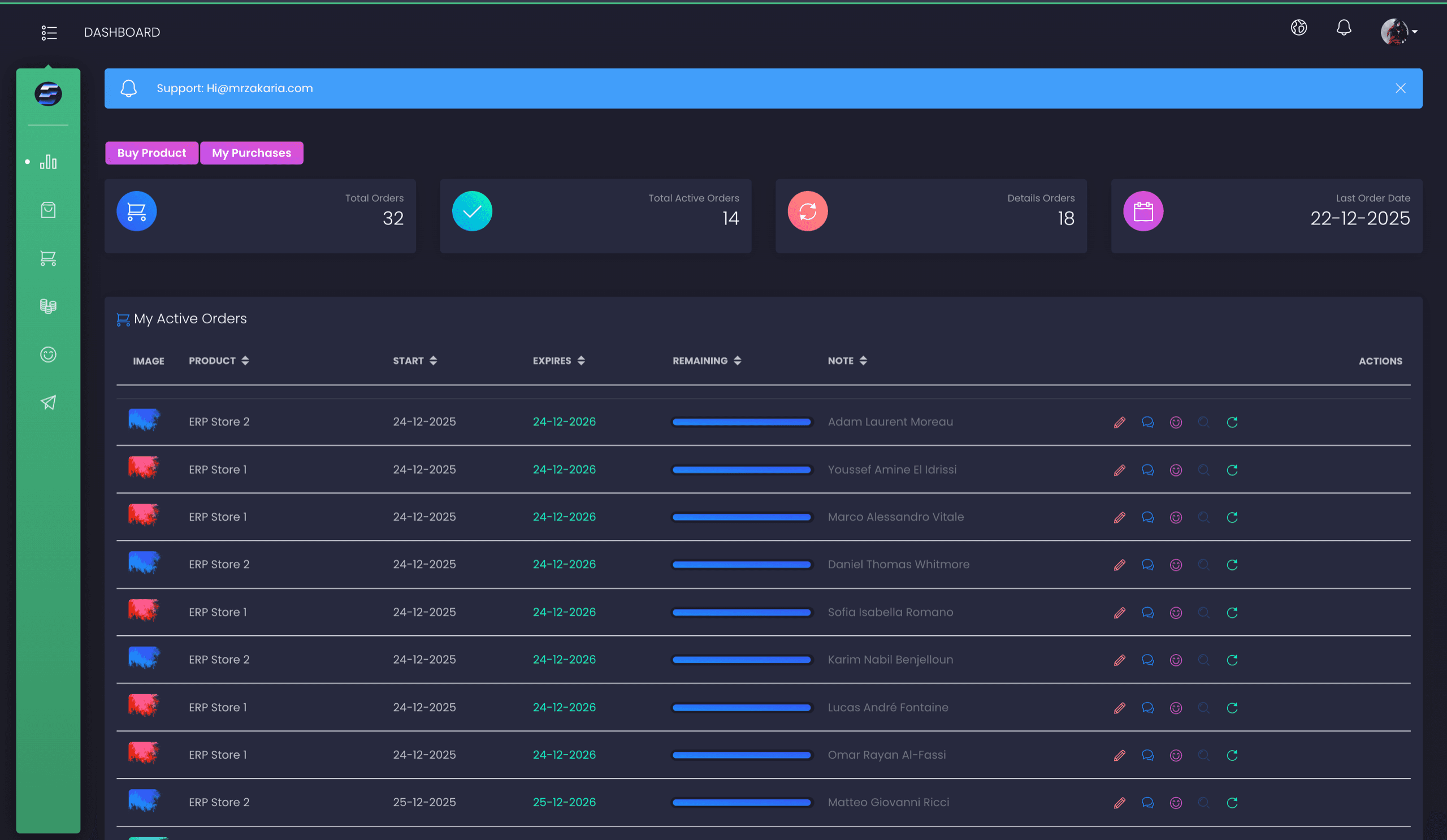Renew order icon for Omar Rayan Al-Fassi
This screenshot has height=840, width=1447.
(1232, 756)
